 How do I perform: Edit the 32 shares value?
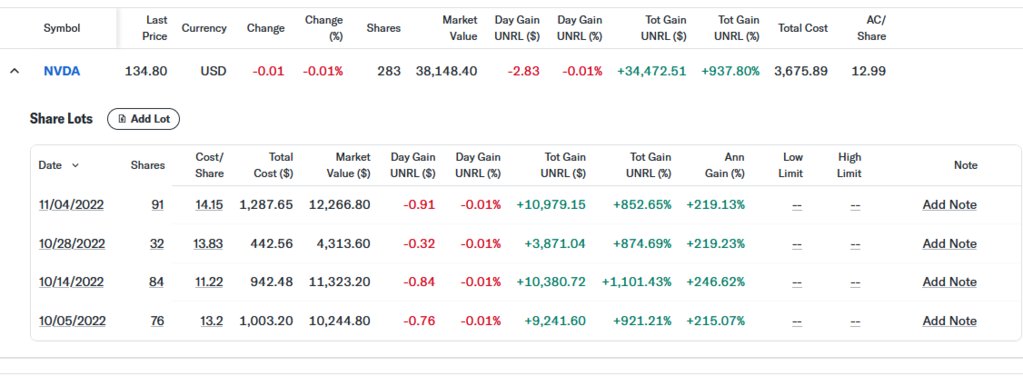[157, 243]
